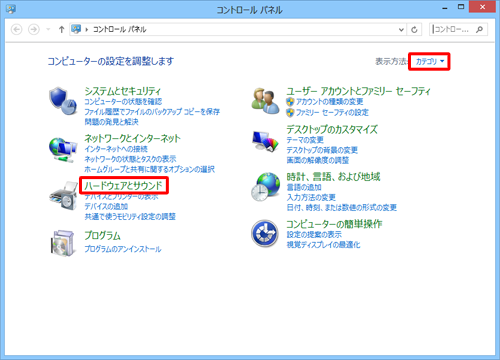
Task: Click the Ease of Access circle icon
Action: coord(265,233)
